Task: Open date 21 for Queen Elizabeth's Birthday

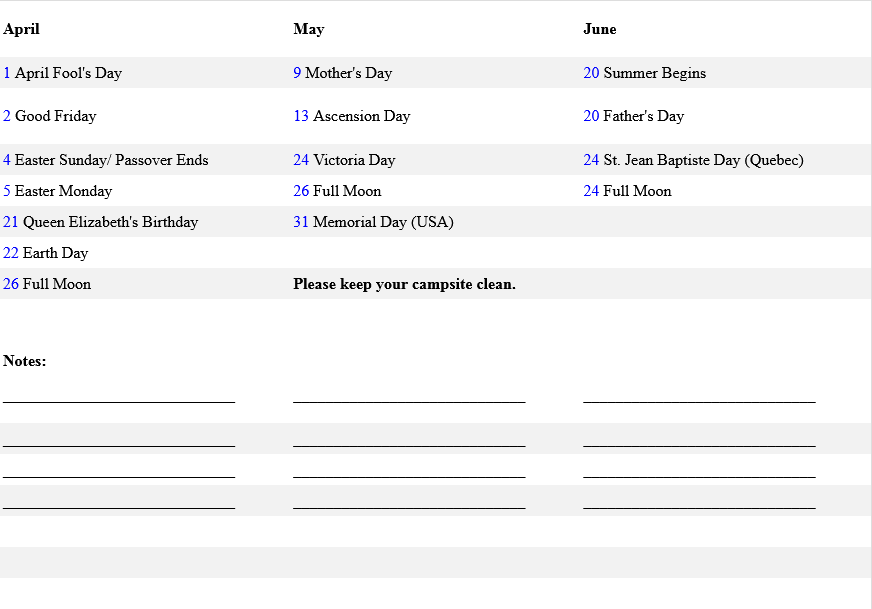Action: tap(11, 222)
